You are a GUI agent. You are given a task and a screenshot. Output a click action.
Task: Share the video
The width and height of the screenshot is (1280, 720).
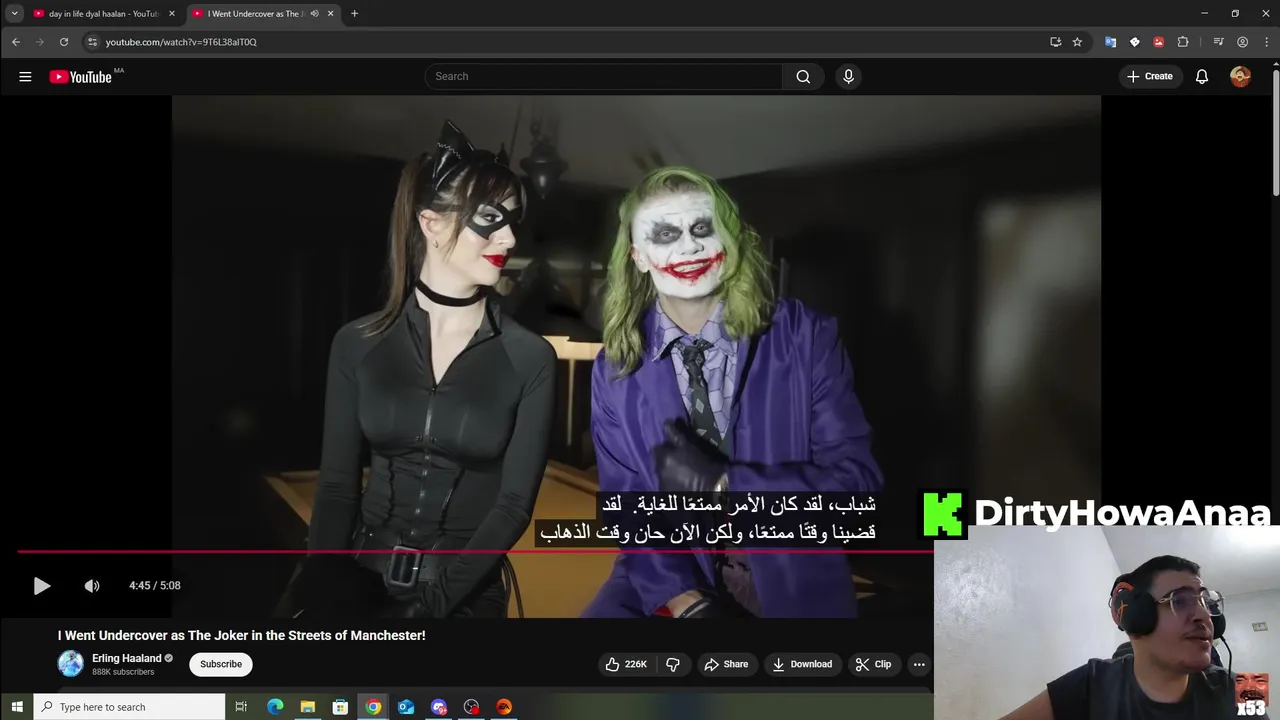[726, 664]
